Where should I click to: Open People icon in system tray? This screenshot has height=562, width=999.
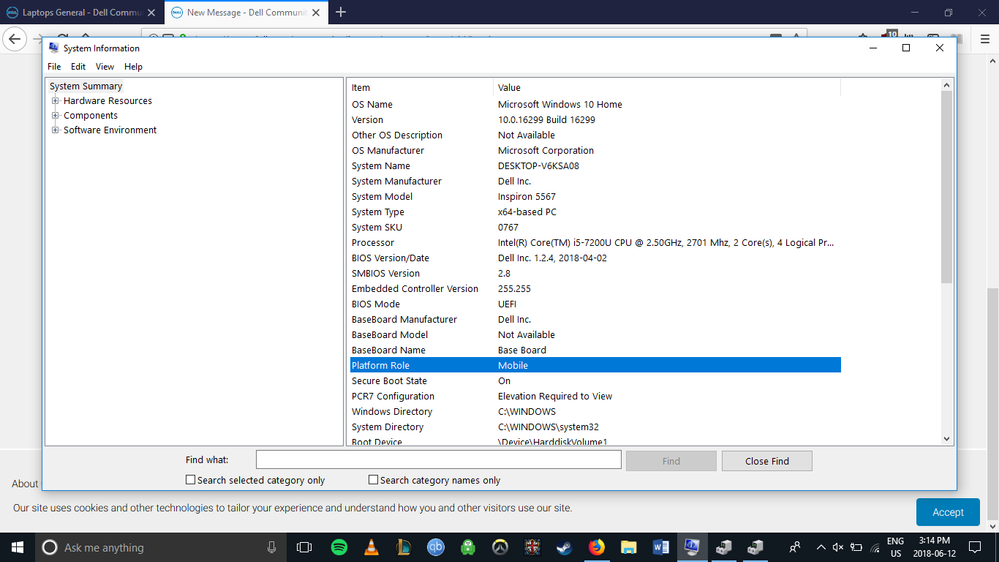point(794,547)
